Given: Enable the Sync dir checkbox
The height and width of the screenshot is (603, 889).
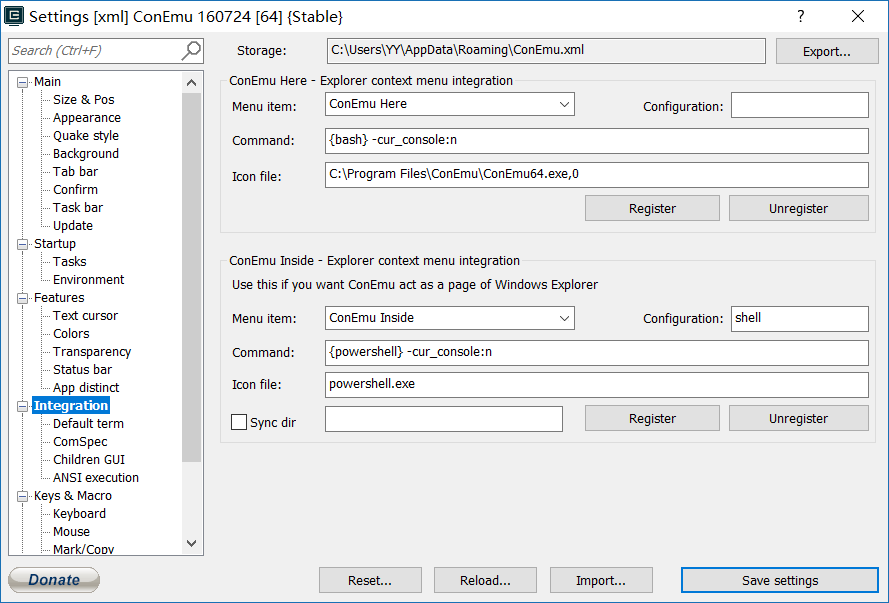Looking at the screenshot, I should click(x=239, y=422).
